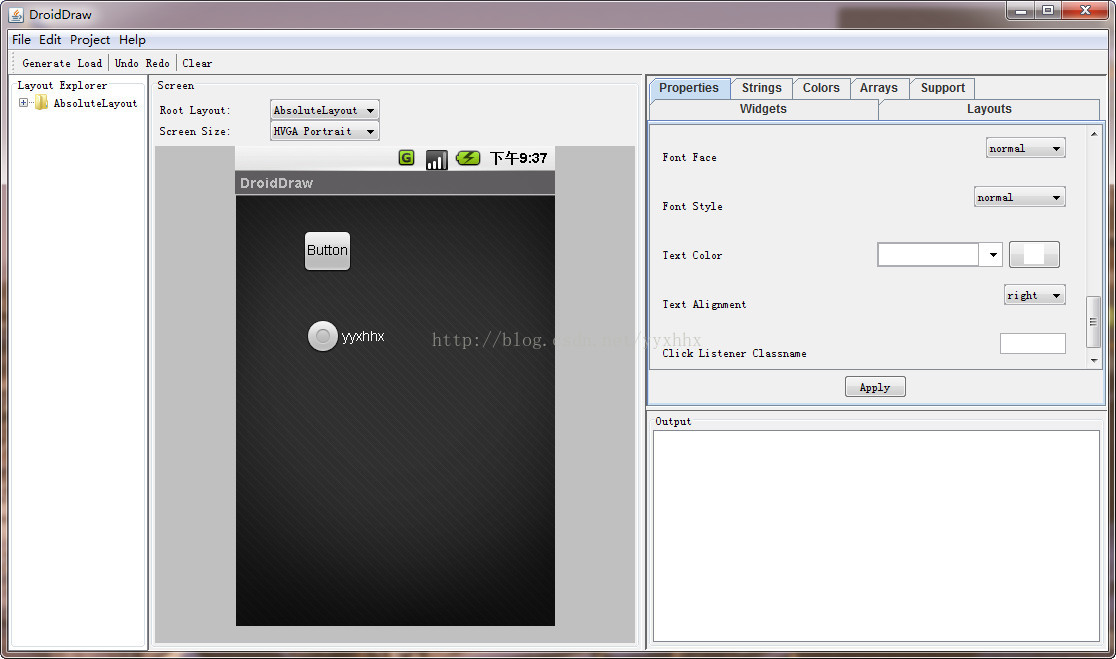This screenshot has height=659, width=1116.
Task: Click the DroidDraw title bar on phone preview
Action: 395,183
